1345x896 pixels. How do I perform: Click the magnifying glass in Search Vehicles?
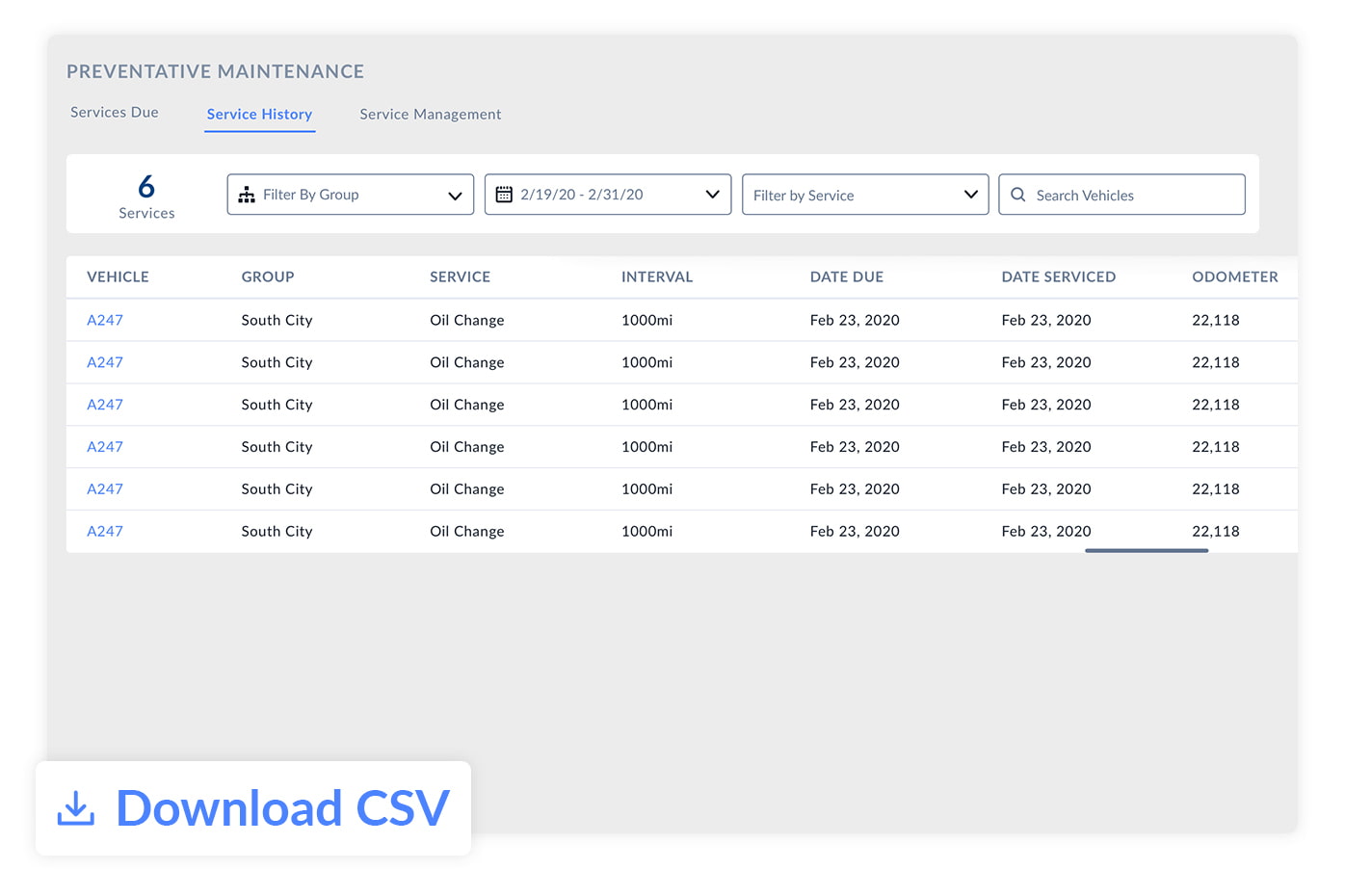(x=1018, y=194)
